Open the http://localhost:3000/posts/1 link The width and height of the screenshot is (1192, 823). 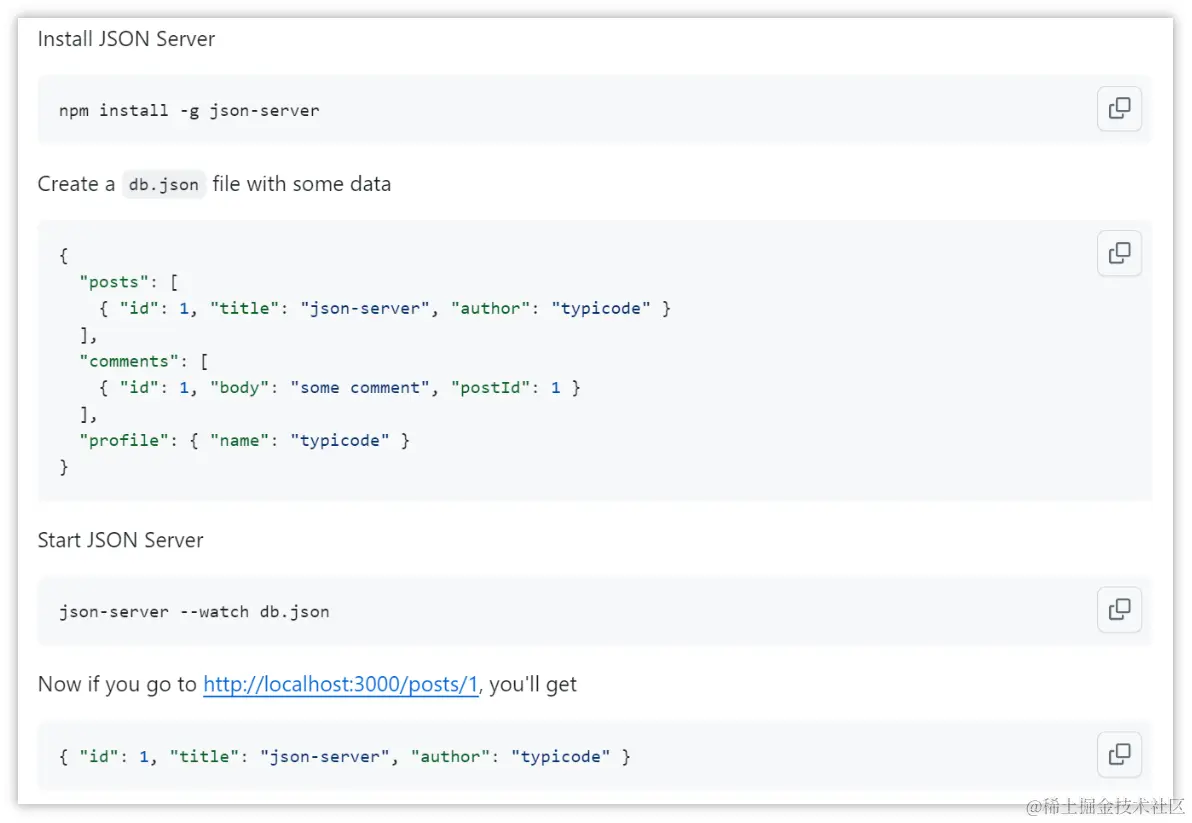340,684
